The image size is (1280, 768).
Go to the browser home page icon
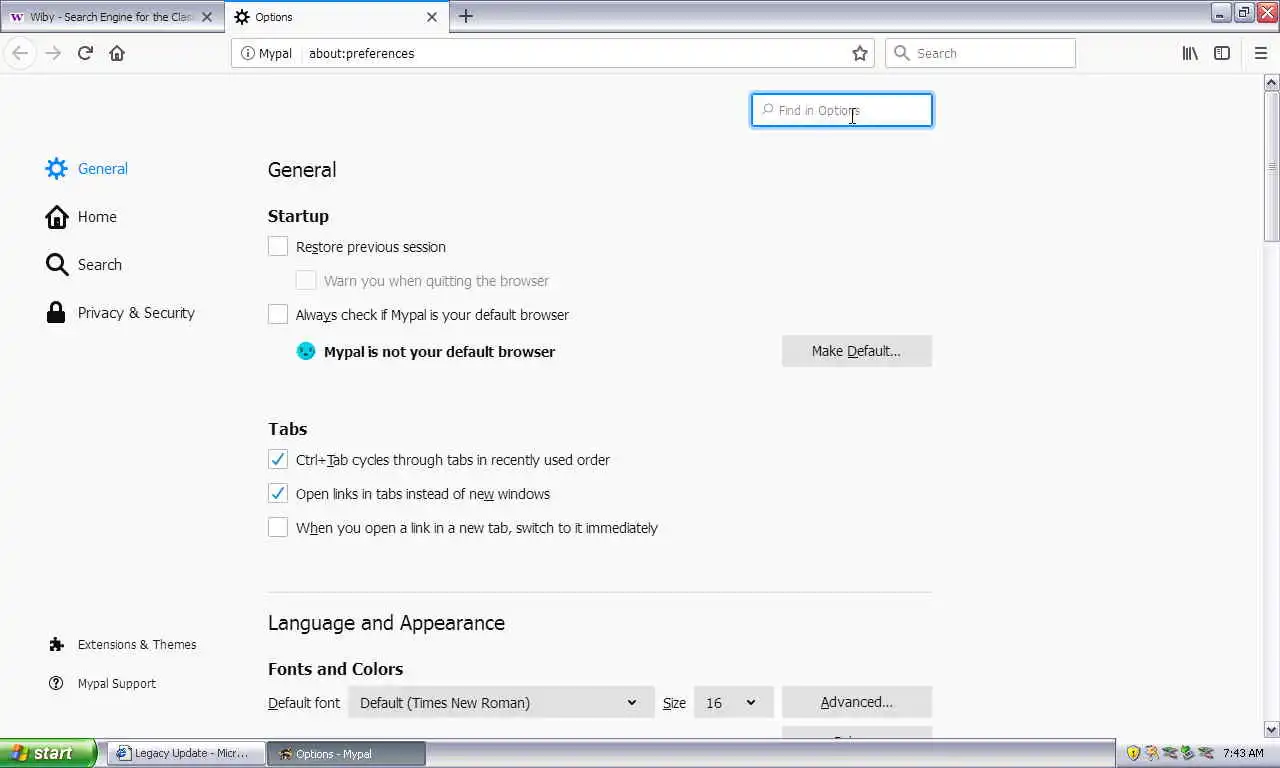117,53
